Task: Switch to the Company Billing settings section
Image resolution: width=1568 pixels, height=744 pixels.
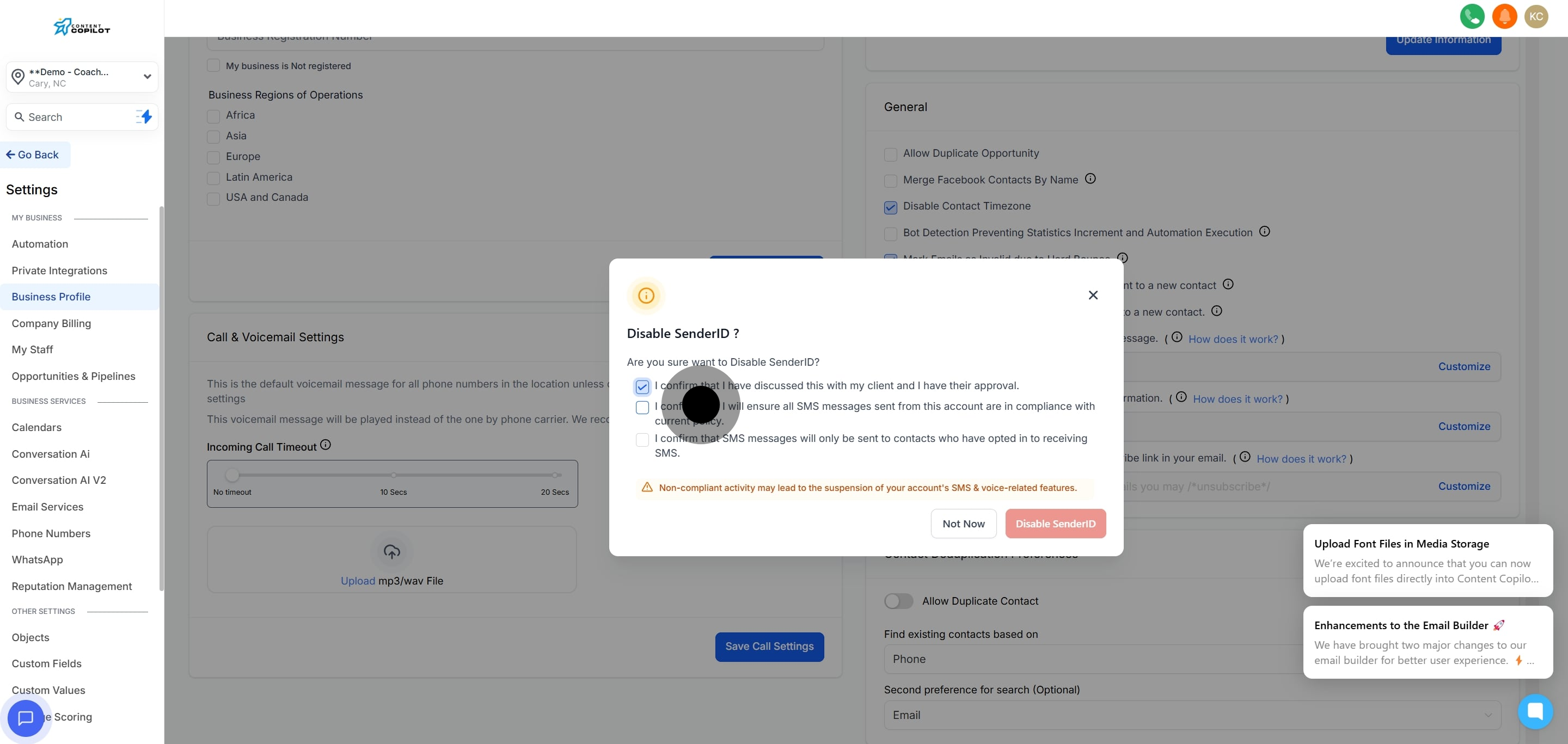Action: (51, 323)
